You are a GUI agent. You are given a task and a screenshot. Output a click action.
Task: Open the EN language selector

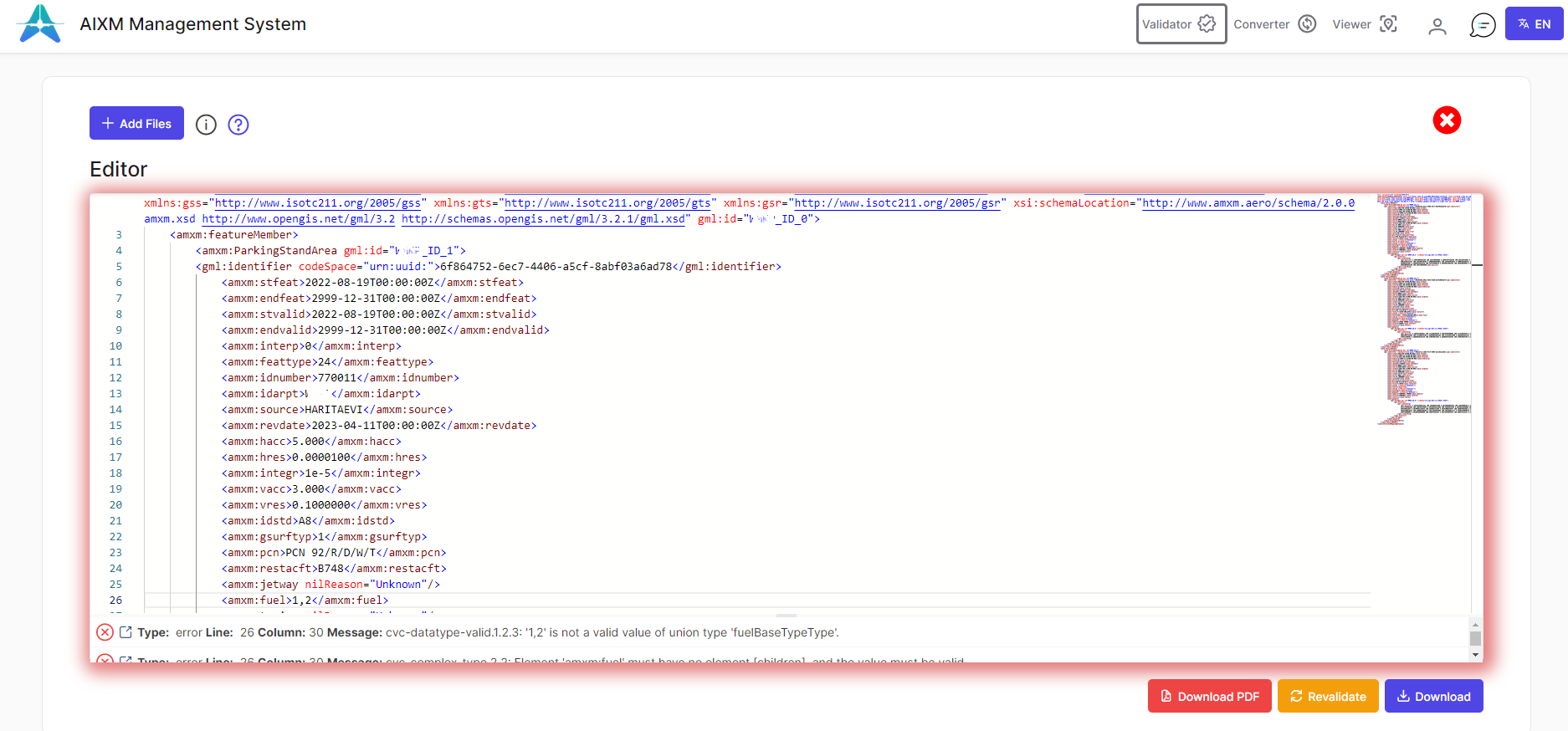click(1534, 24)
